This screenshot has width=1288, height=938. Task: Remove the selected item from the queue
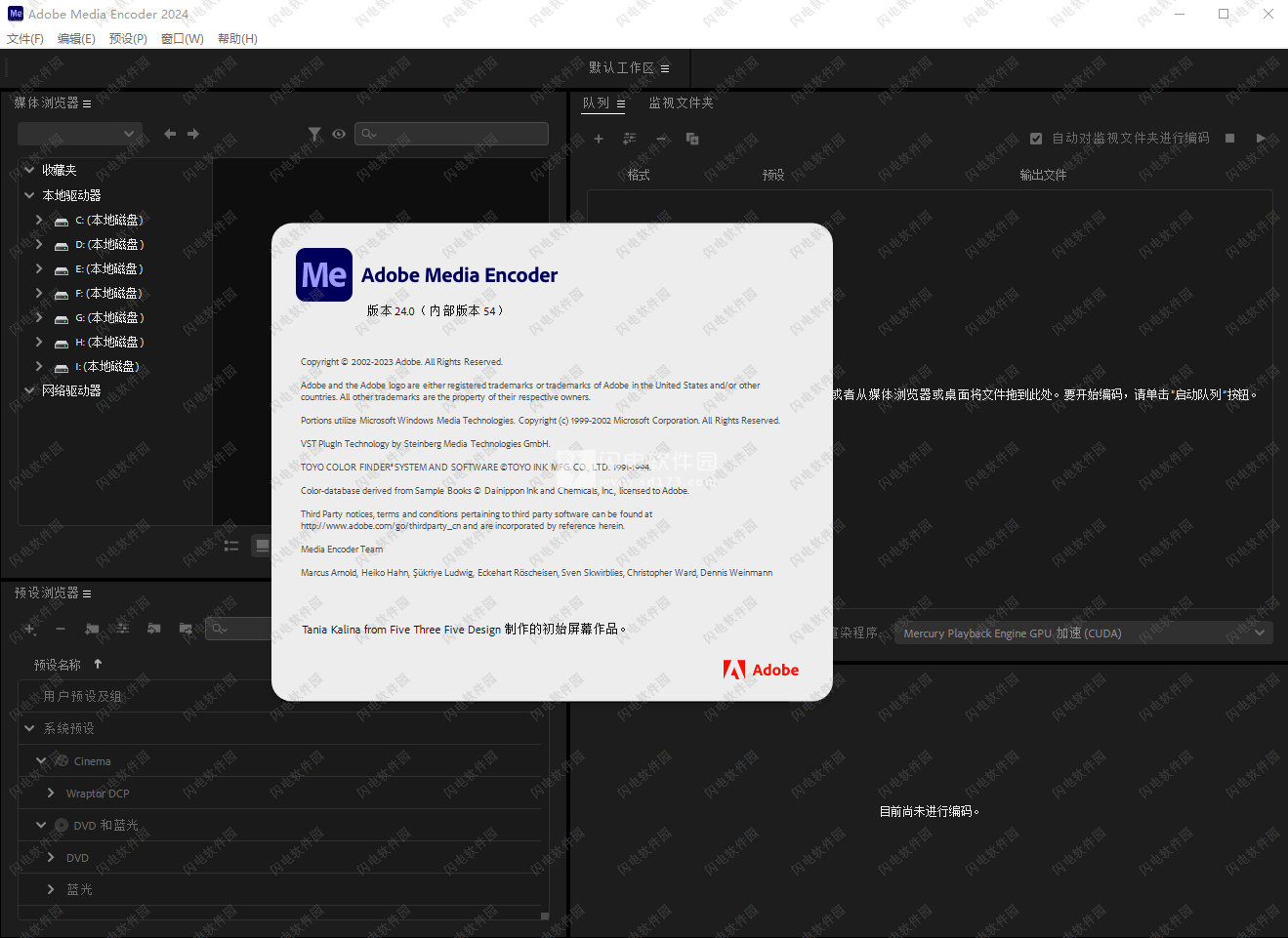tap(661, 139)
